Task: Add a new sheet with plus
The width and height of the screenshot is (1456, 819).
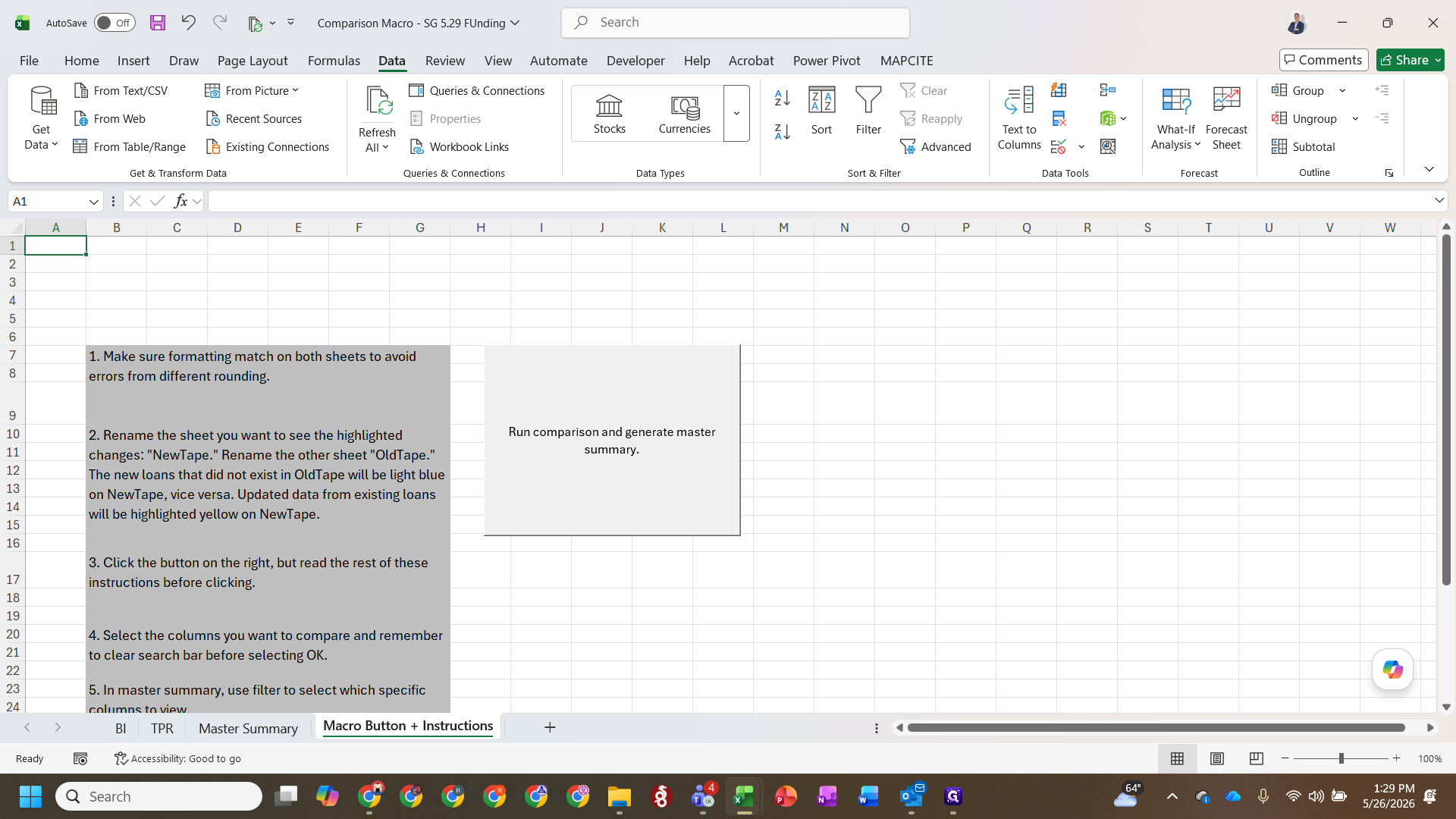Action: (x=550, y=728)
